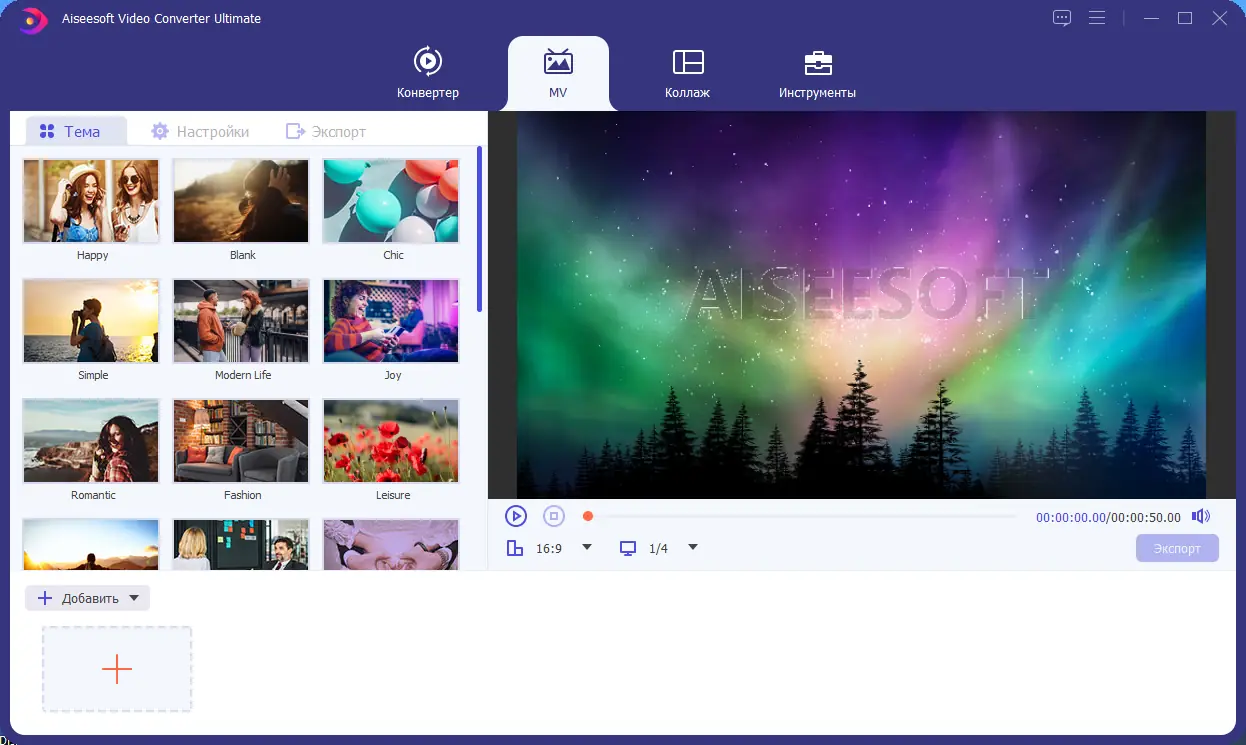Open the 16:9 aspect ratio dropdown
The height and width of the screenshot is (745, 1246).
[x=587, y=547]
